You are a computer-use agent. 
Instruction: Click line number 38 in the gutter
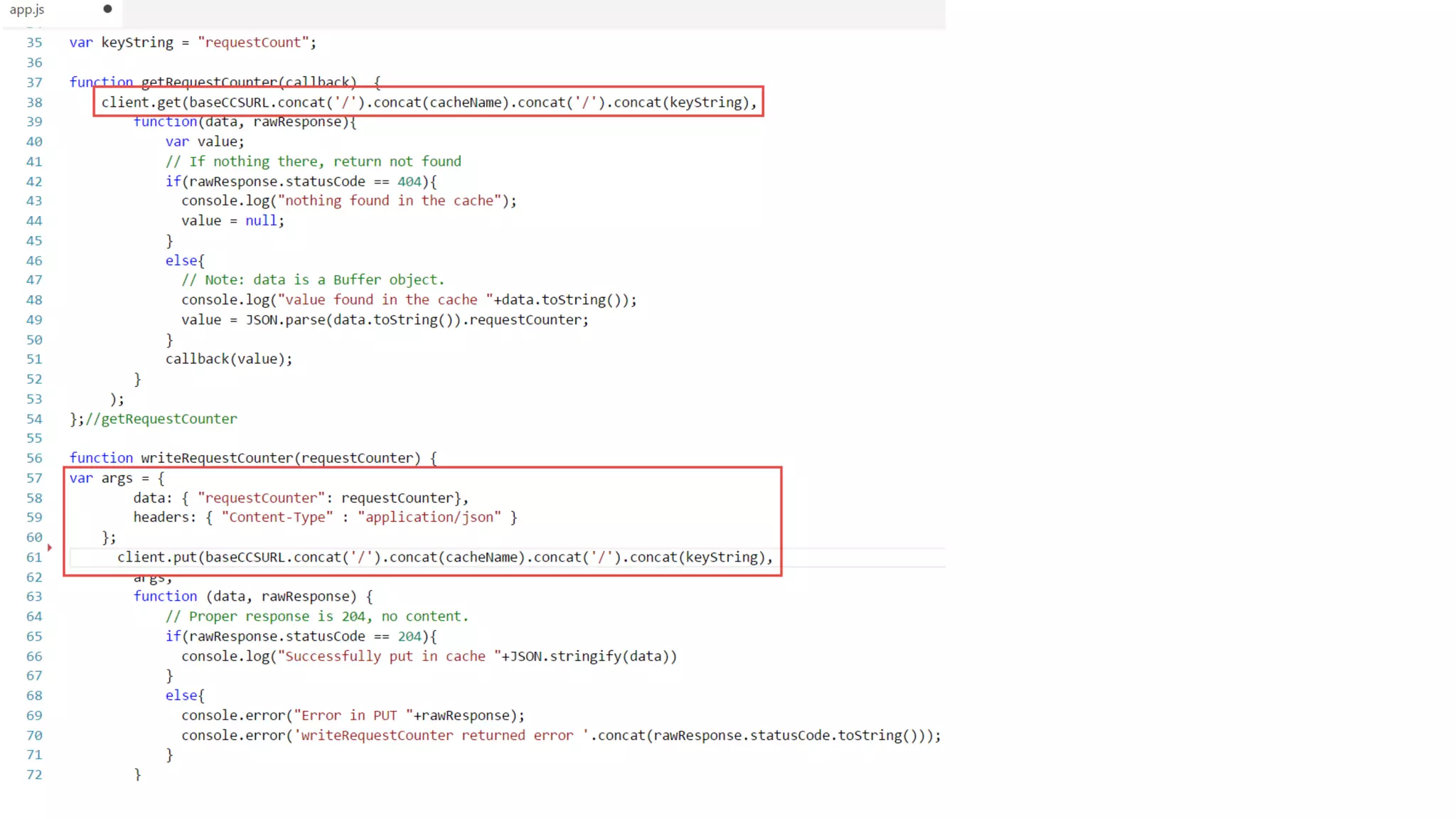[34, 102]
